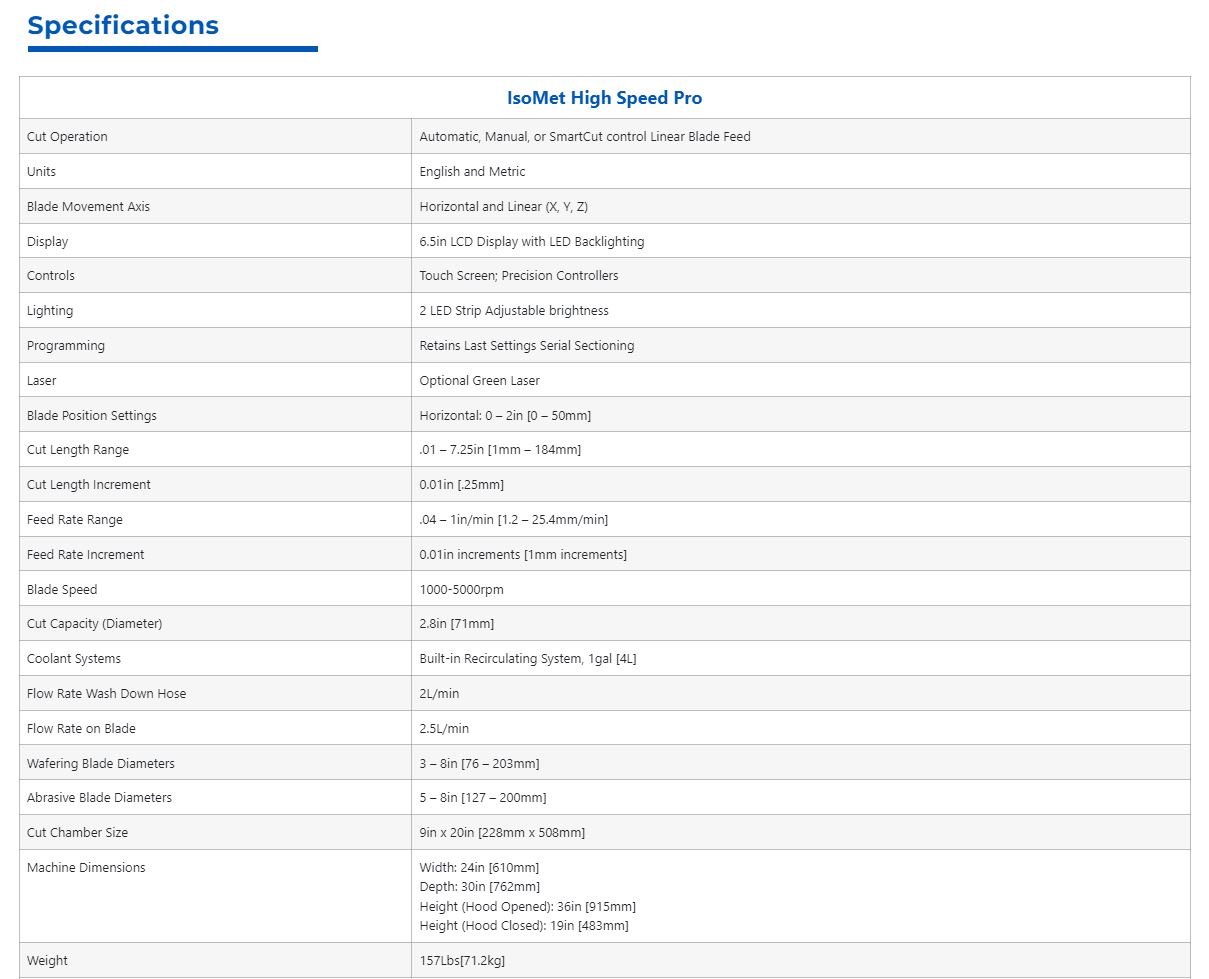The width and height of the screenshot is (1209, 979).
Task: Select '.01 – 7.25in [1mm – 184mm]' value
Action: [x=500, y=450]
